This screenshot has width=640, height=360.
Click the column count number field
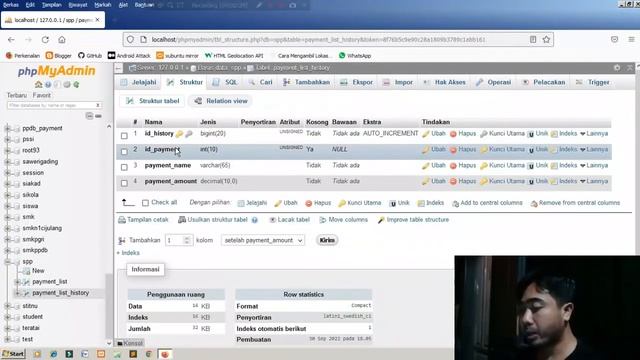coord(178,240)
